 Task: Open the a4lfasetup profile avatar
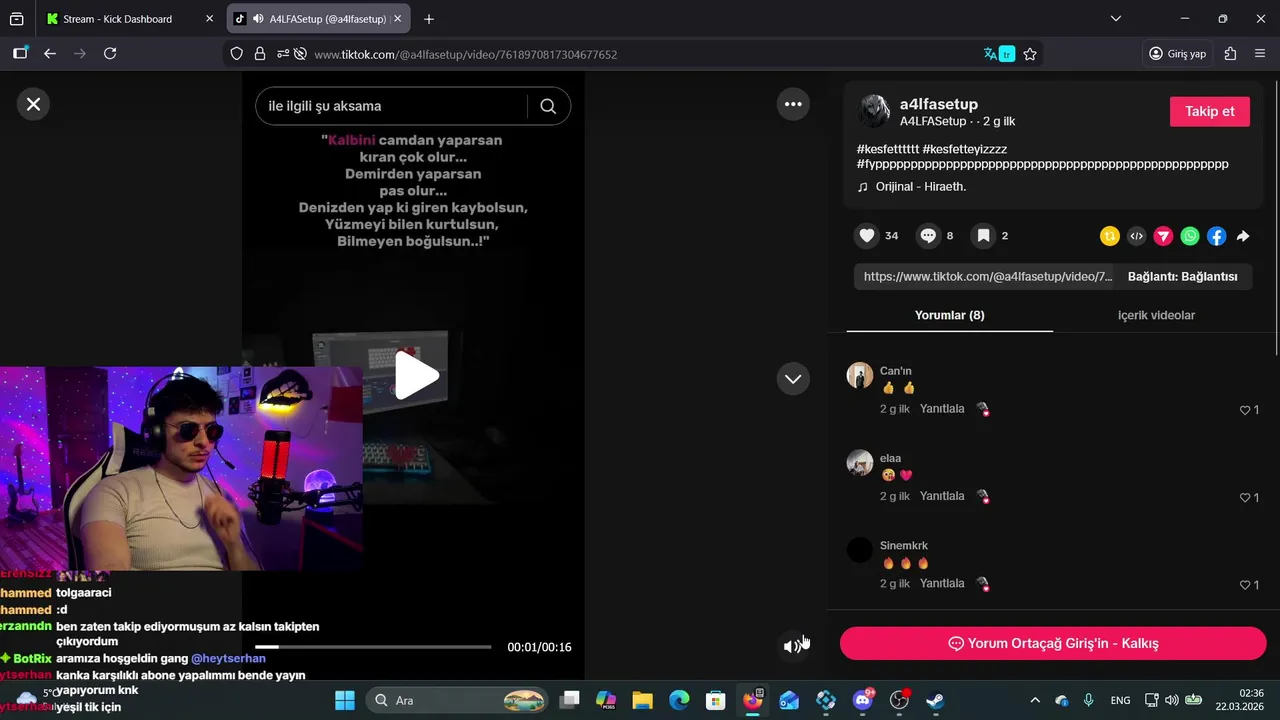[874, 111]
